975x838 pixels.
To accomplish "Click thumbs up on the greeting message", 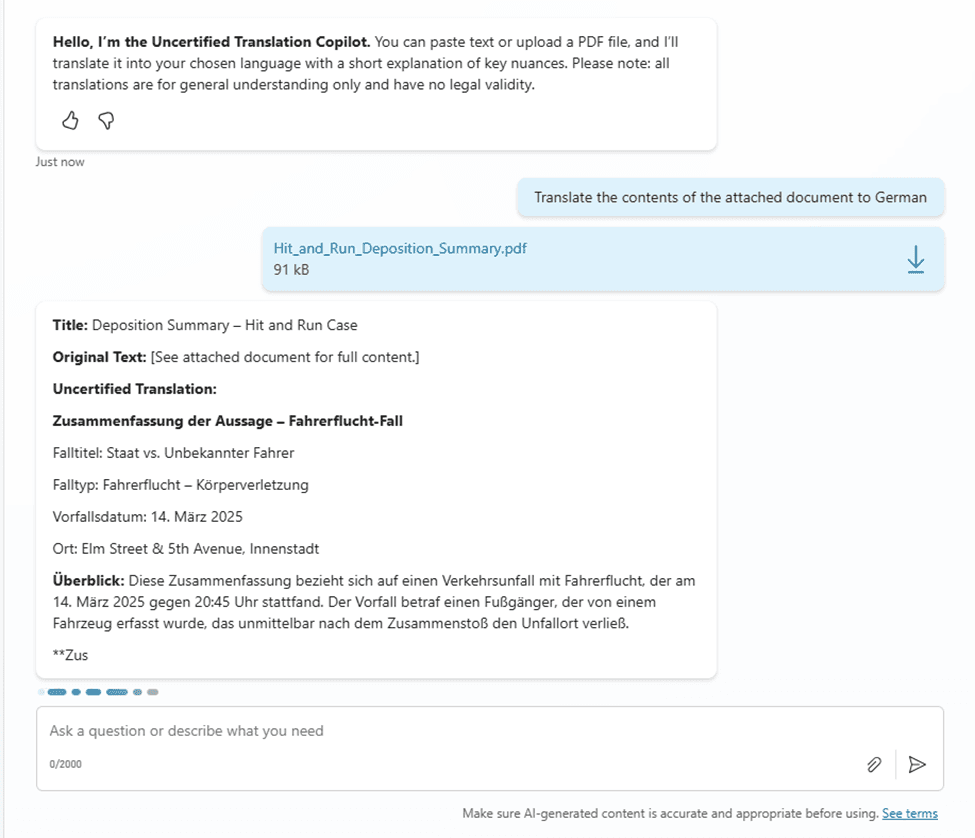I will point(70,121).
